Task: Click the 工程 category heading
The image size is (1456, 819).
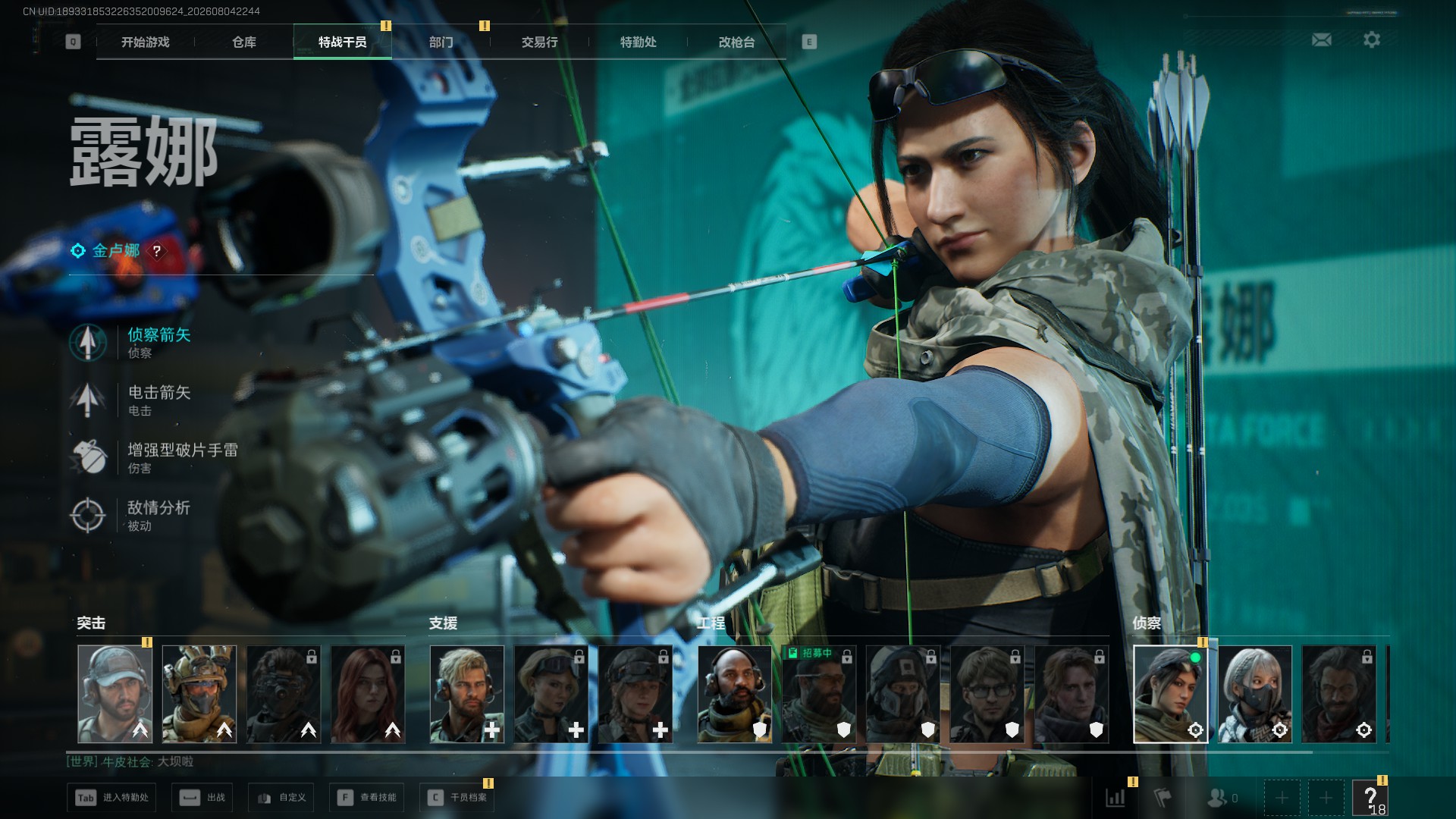Action: coord(711,623)
